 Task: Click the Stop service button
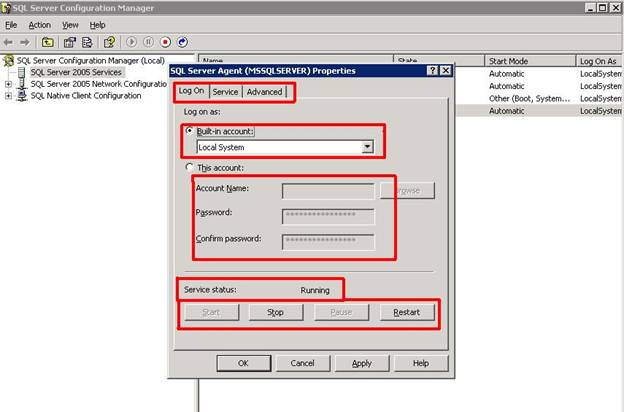pos(276,312)
